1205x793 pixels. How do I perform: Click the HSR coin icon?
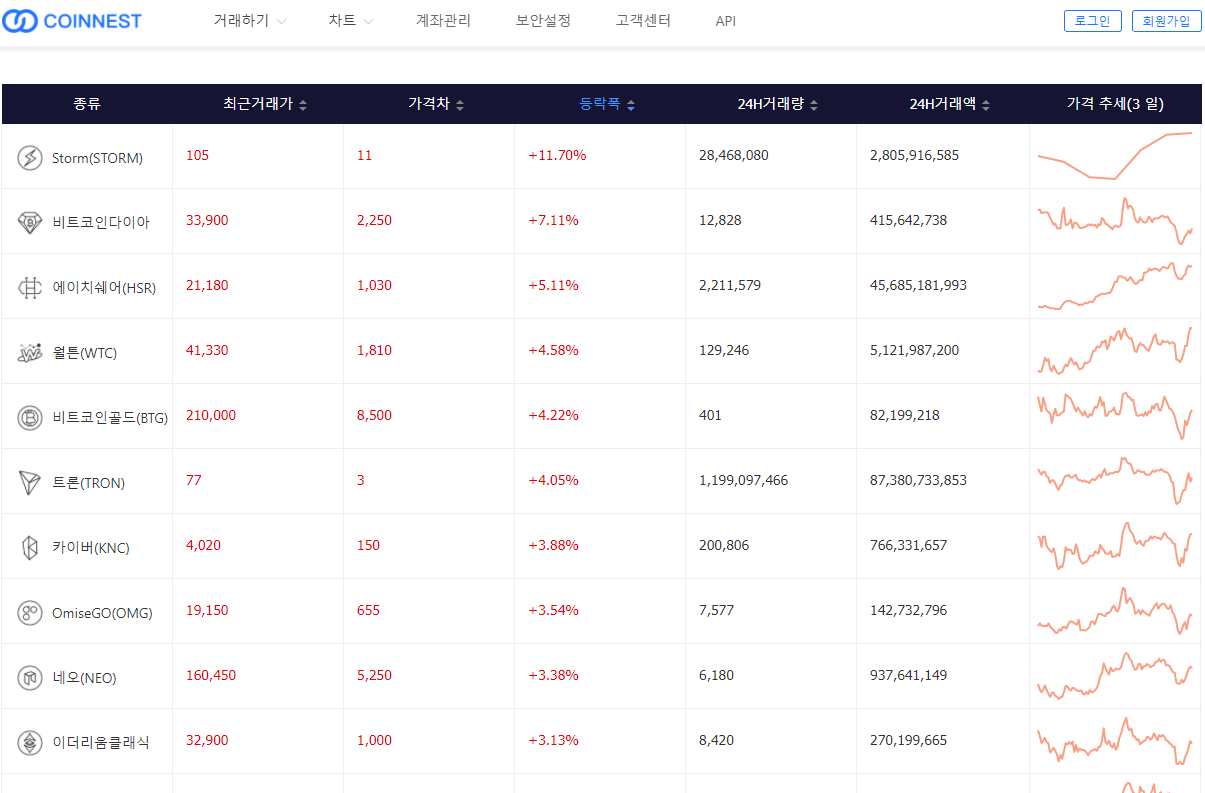(x=30, y=288)
